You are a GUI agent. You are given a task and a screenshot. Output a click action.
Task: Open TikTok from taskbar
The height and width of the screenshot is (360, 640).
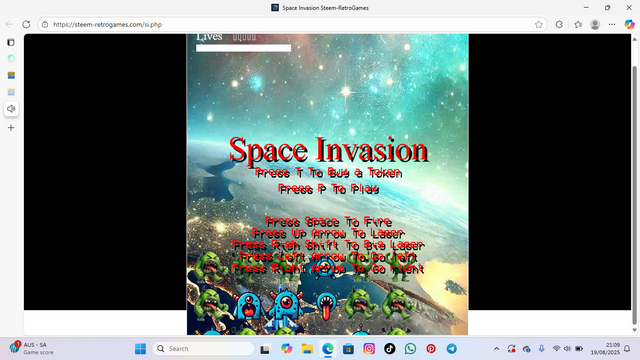[x=390, y=349]
